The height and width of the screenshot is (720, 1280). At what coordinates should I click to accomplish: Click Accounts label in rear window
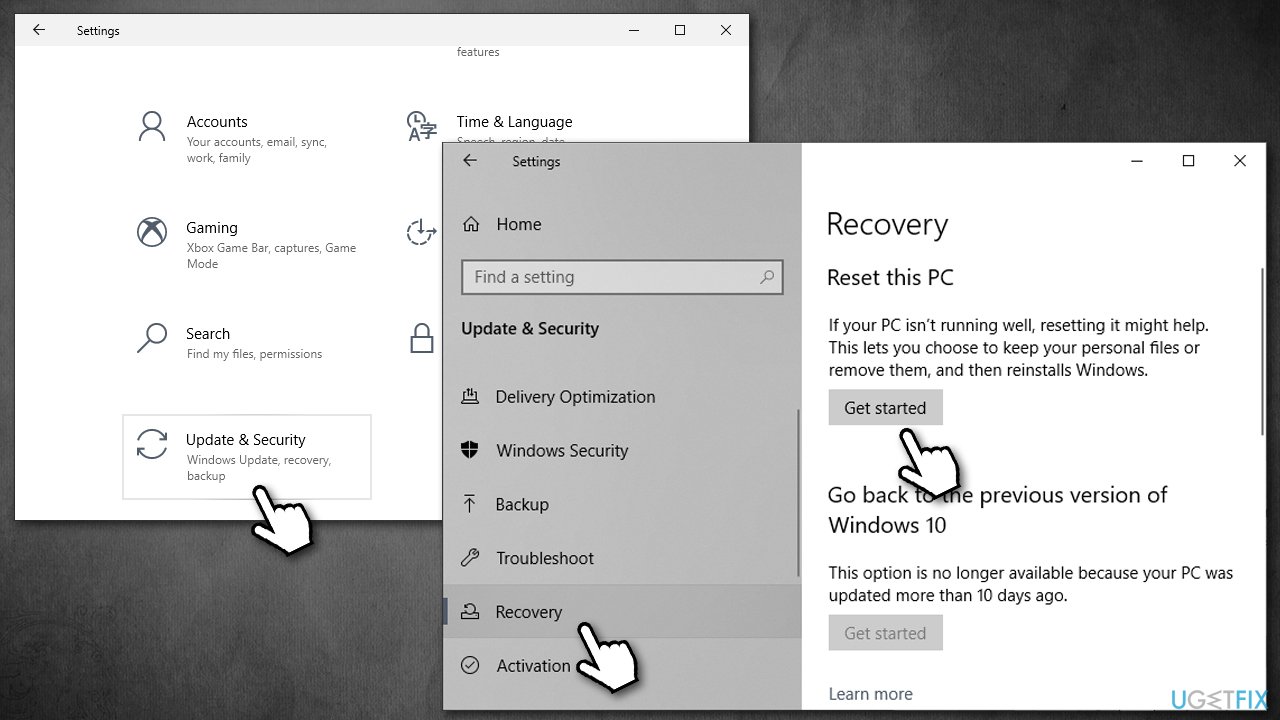coord(217,122)
